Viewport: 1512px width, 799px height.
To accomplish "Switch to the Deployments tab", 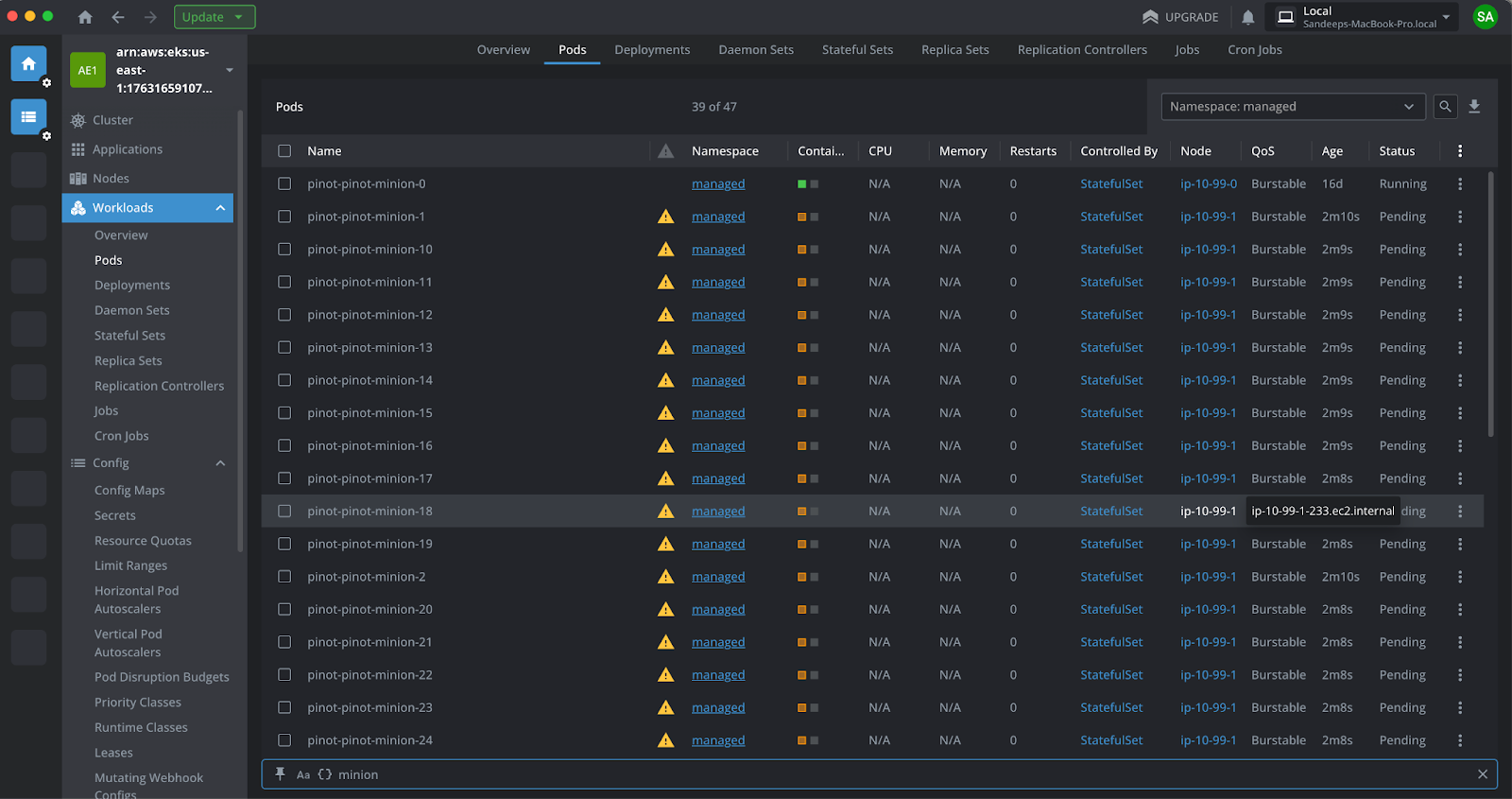I will click(x=652, y=50).
